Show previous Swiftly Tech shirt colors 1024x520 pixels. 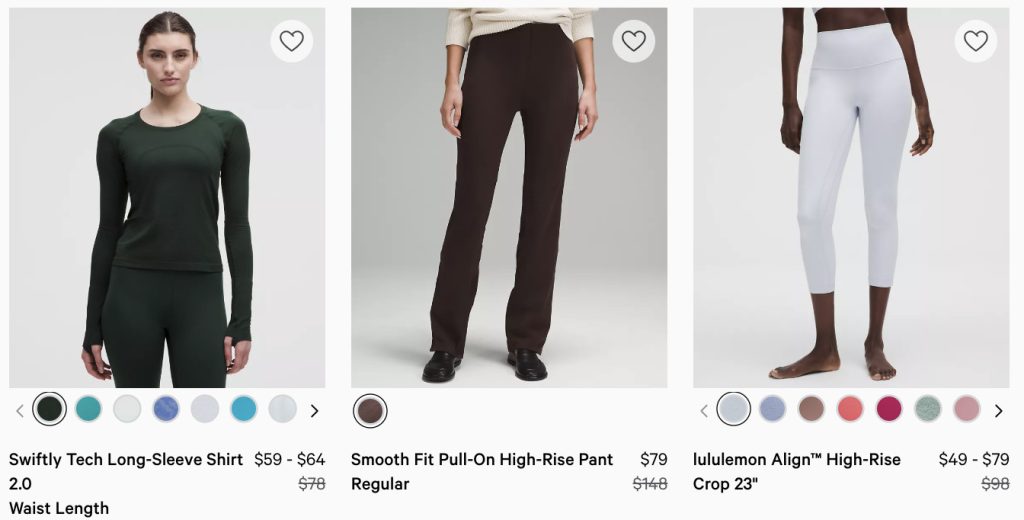pyautogui.click(x=19, y=410)
